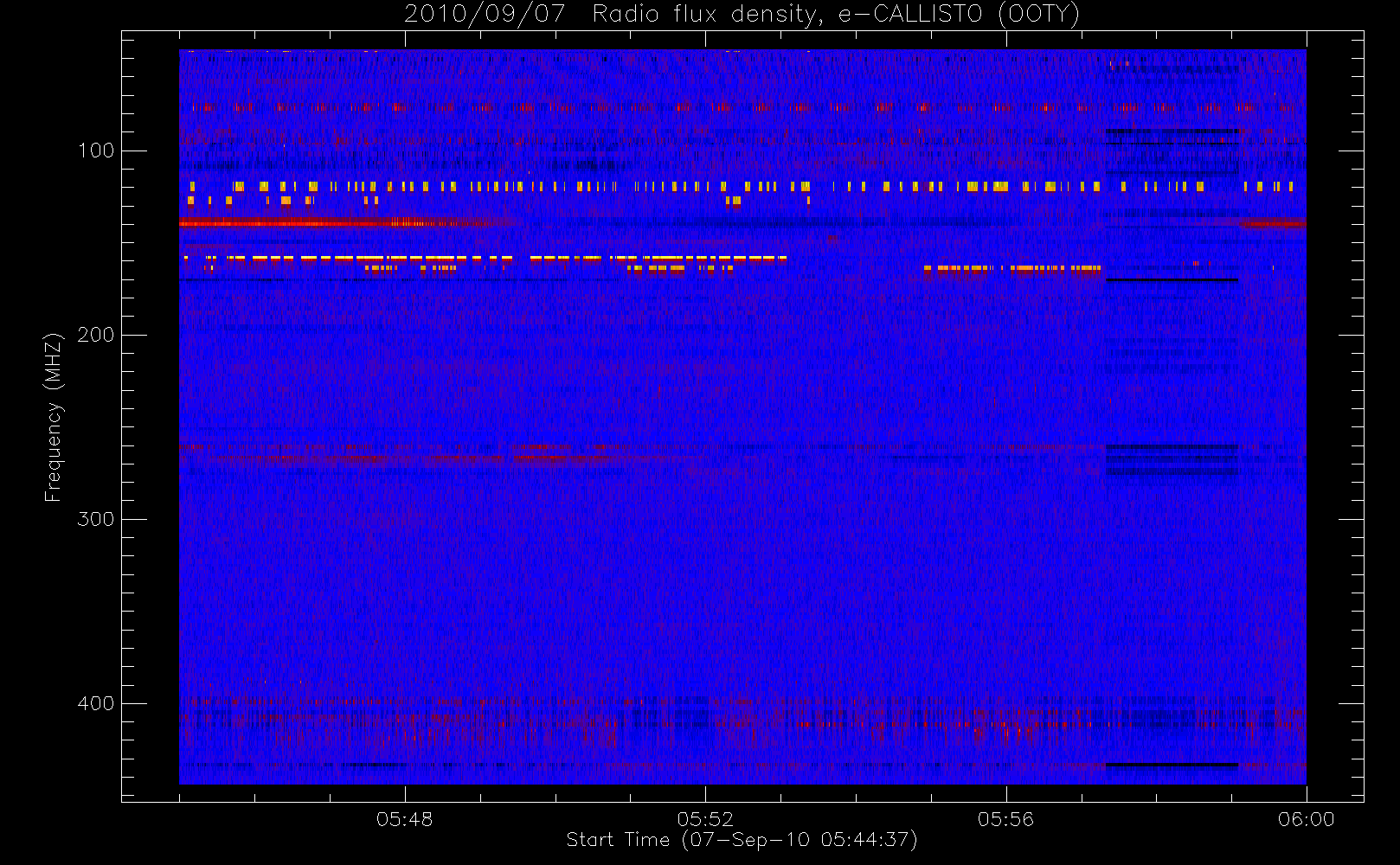The image size is (1400, 865).
Task: Click the "100" frequency tick label
Action: pos(96,151)
